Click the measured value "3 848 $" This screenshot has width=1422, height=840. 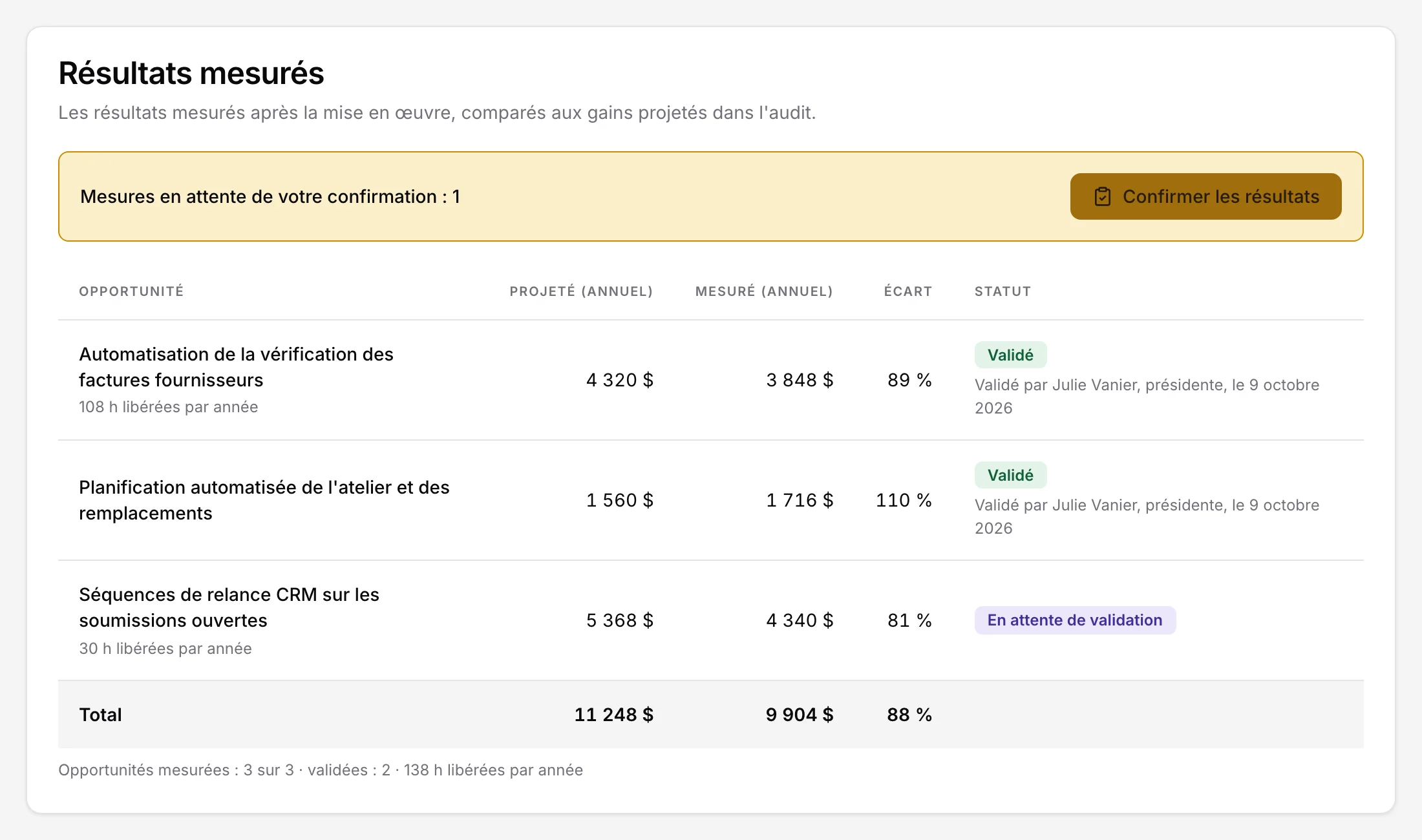click(800, 380)
